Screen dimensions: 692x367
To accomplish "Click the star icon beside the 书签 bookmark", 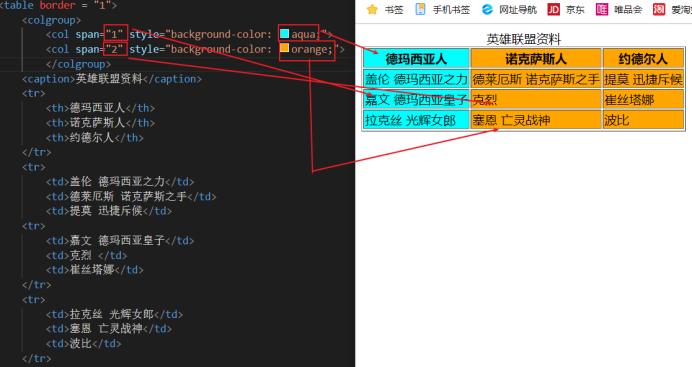I will (372, 9).
